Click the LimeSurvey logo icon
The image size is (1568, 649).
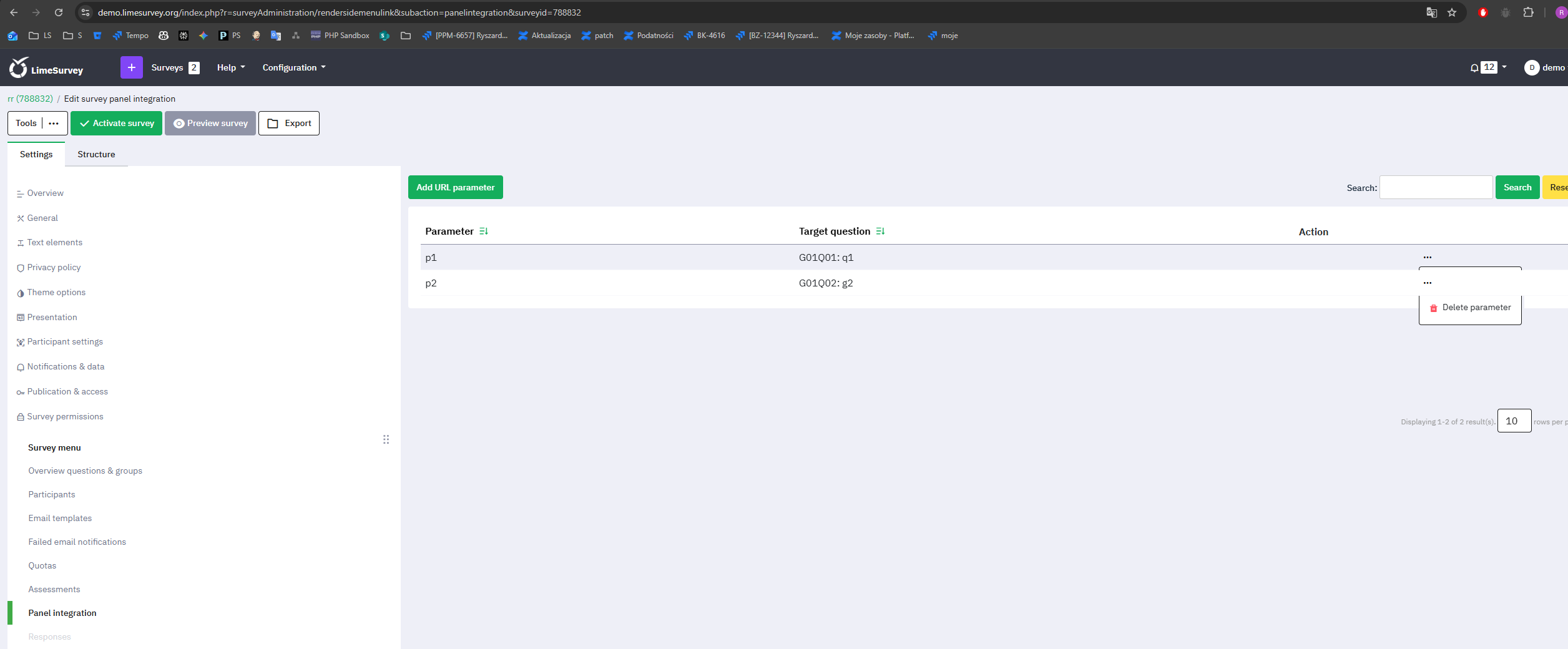click(19, 67)
